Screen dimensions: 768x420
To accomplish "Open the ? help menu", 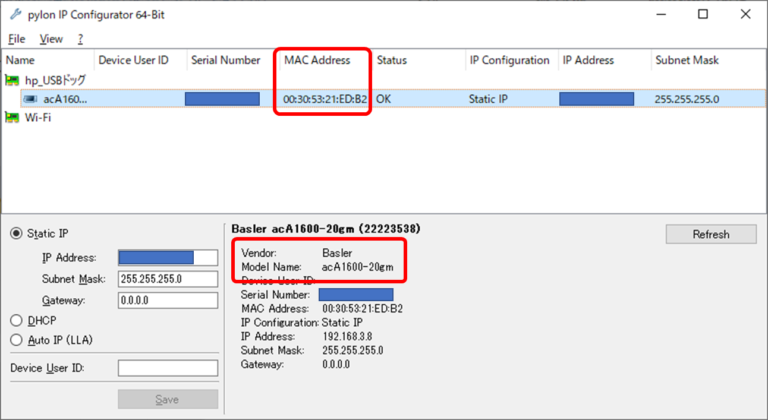I will click(80, 39).
